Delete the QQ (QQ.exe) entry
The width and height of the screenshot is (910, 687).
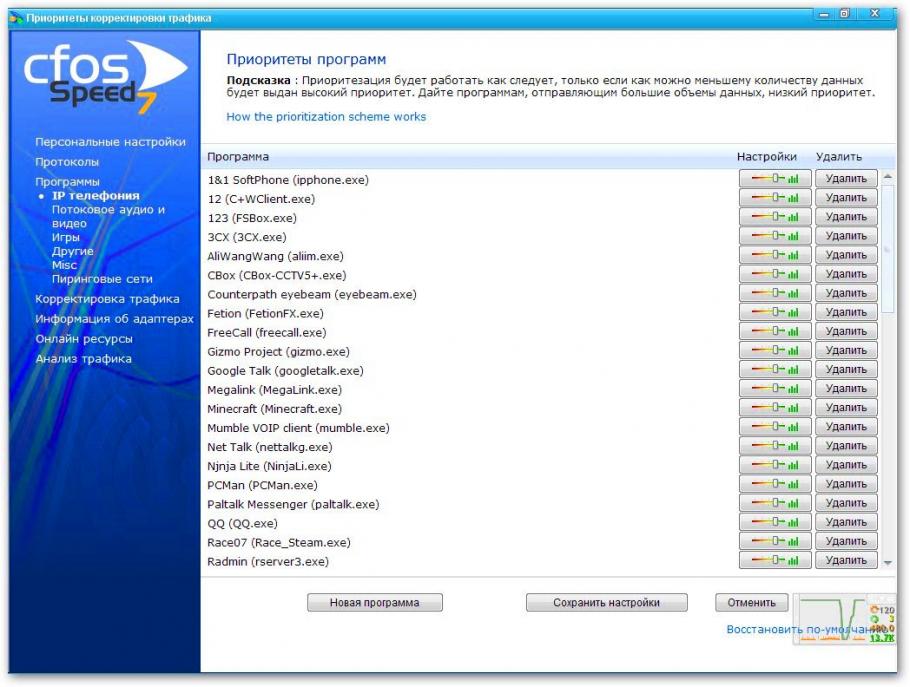click(x=846, y=522)
